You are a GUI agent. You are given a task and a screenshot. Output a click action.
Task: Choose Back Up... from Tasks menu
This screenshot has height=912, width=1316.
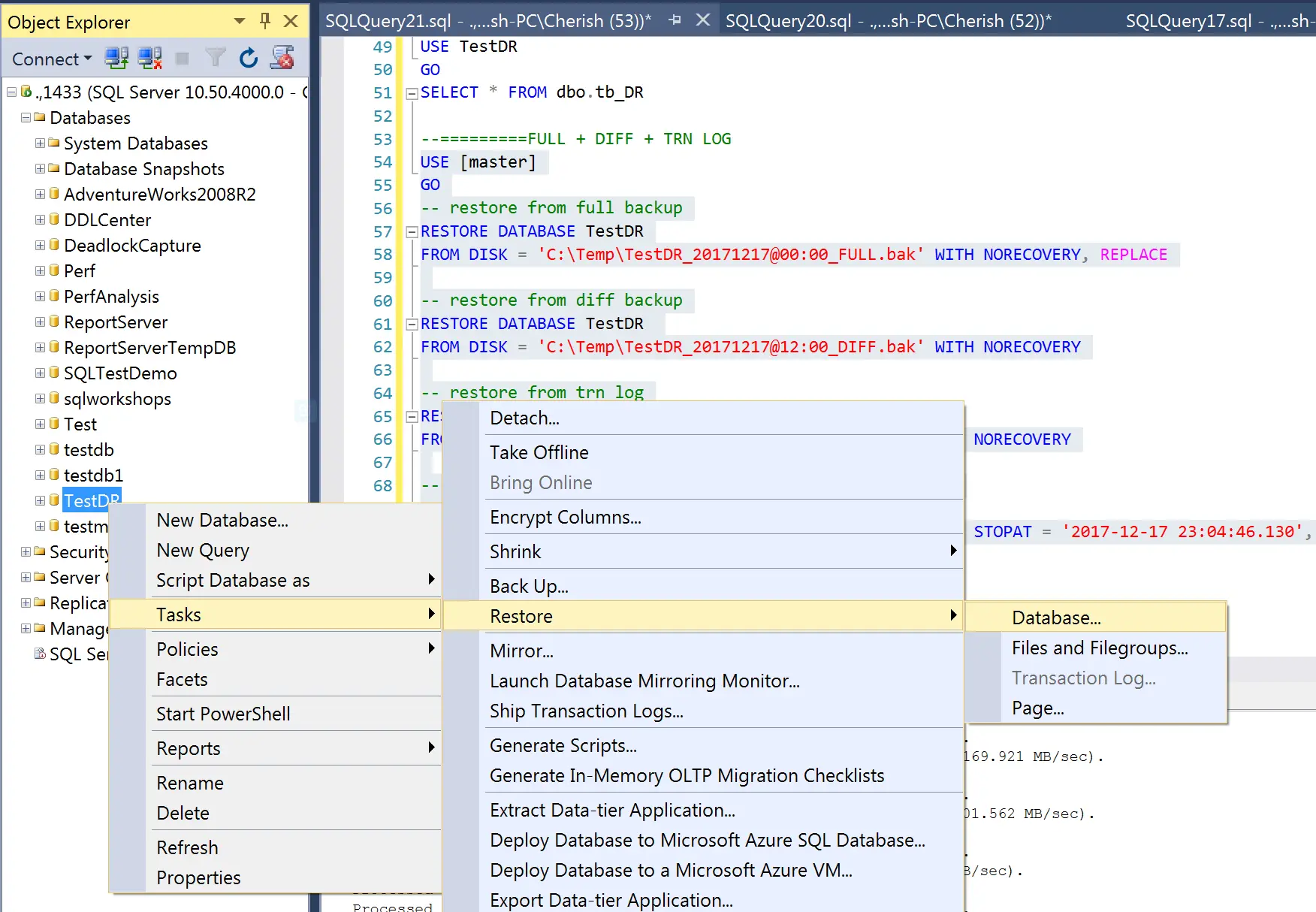pos(529,586)
